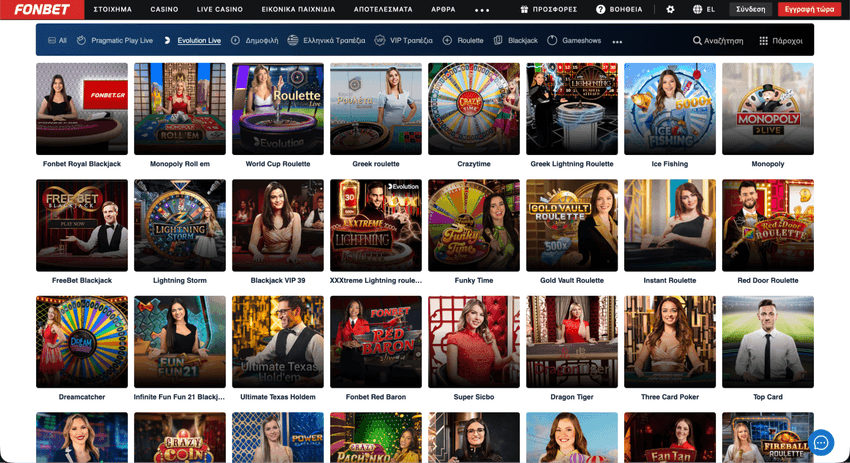Select the Evolution Live tab

(199, 40)
